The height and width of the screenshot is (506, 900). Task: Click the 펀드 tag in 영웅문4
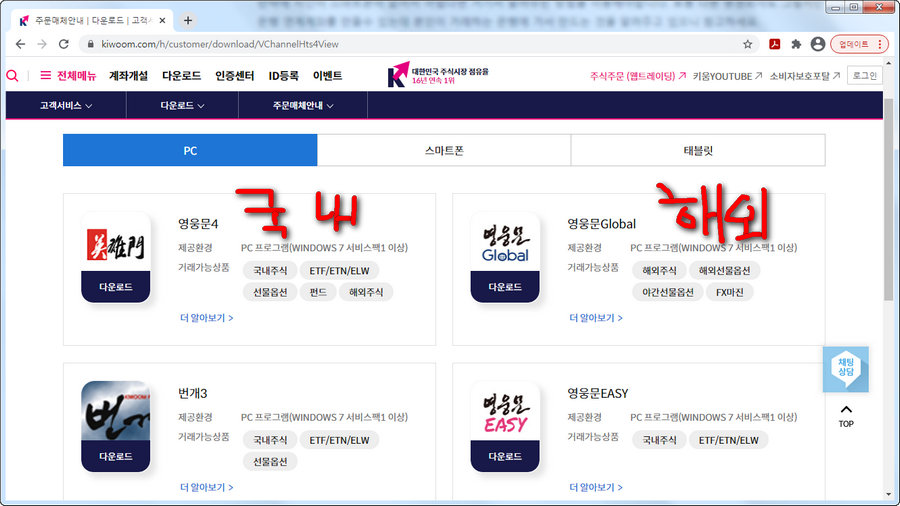pyautogui.click(x=318, y=292)
